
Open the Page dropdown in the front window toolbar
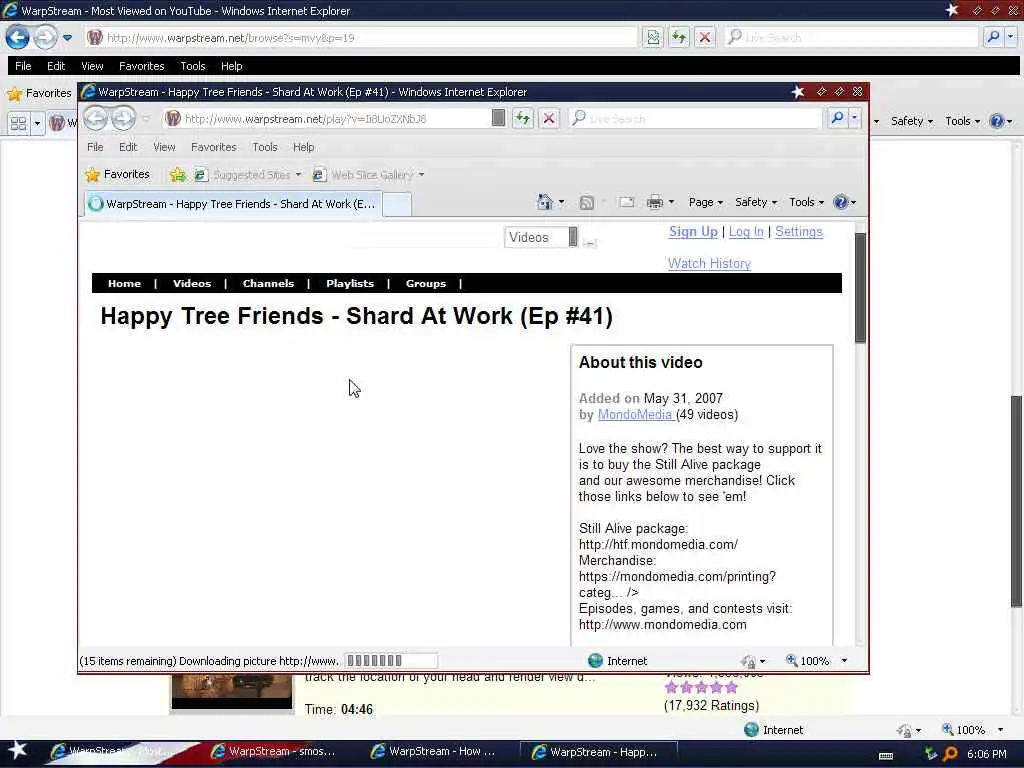pyautogui.click(x=705, y=202)
